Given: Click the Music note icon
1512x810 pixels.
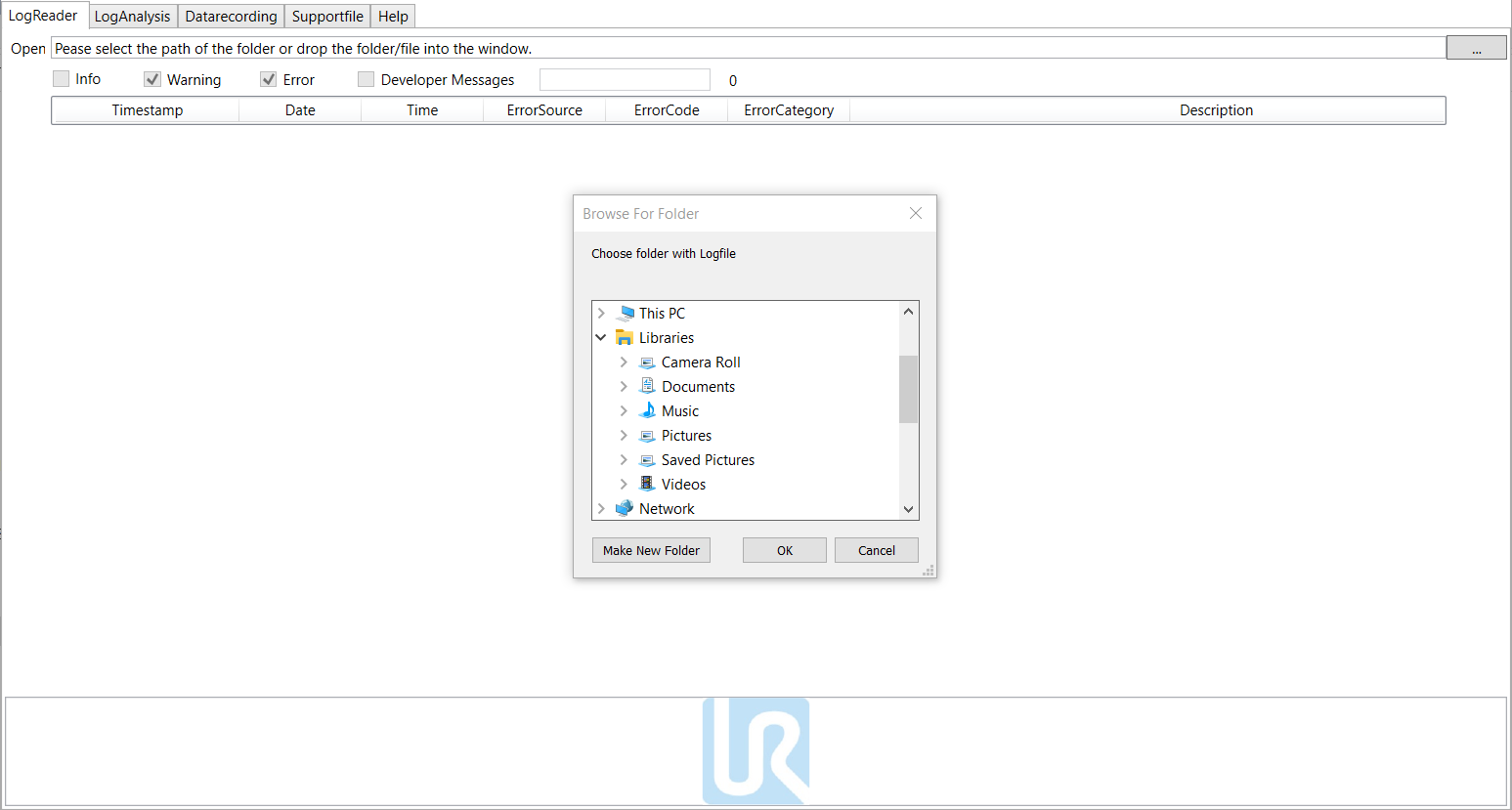Looking at the screenshot, I should [647, 411].
